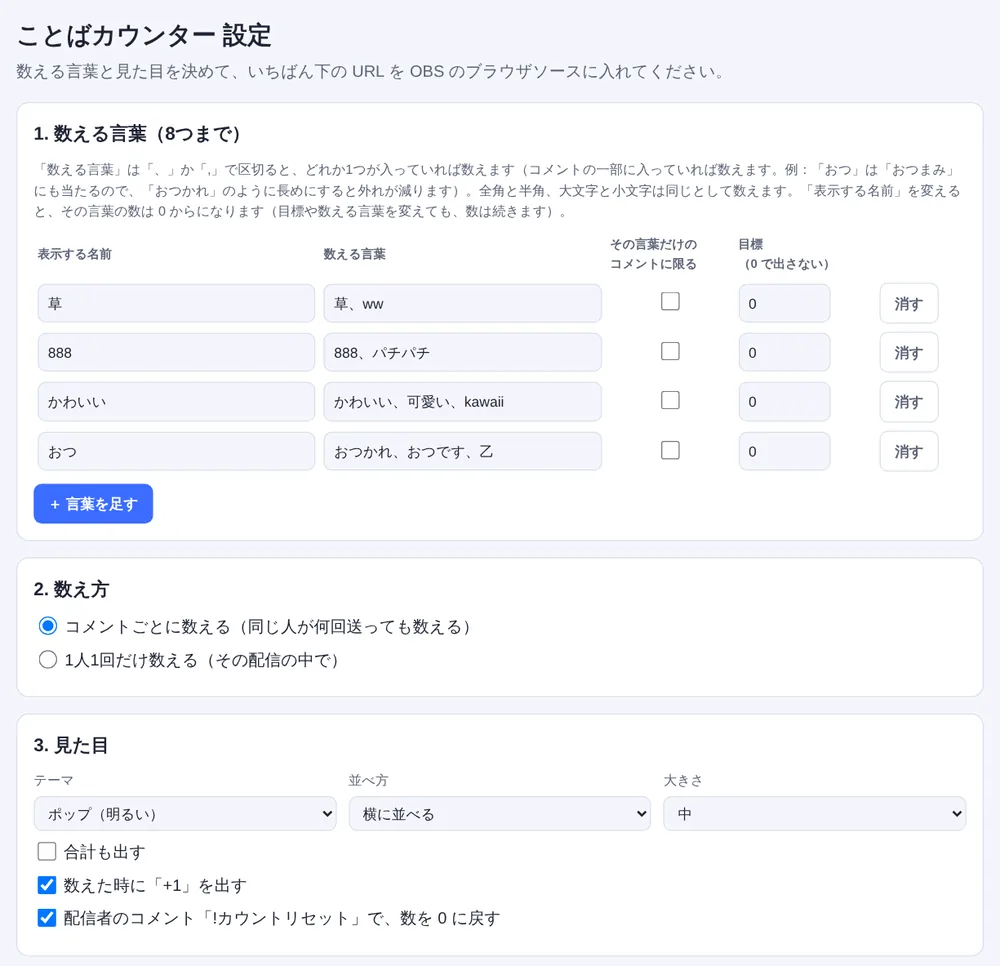Select 「1人1回だけ数える」 radio option
1000x966 pixels.
[x=48, y=659]
